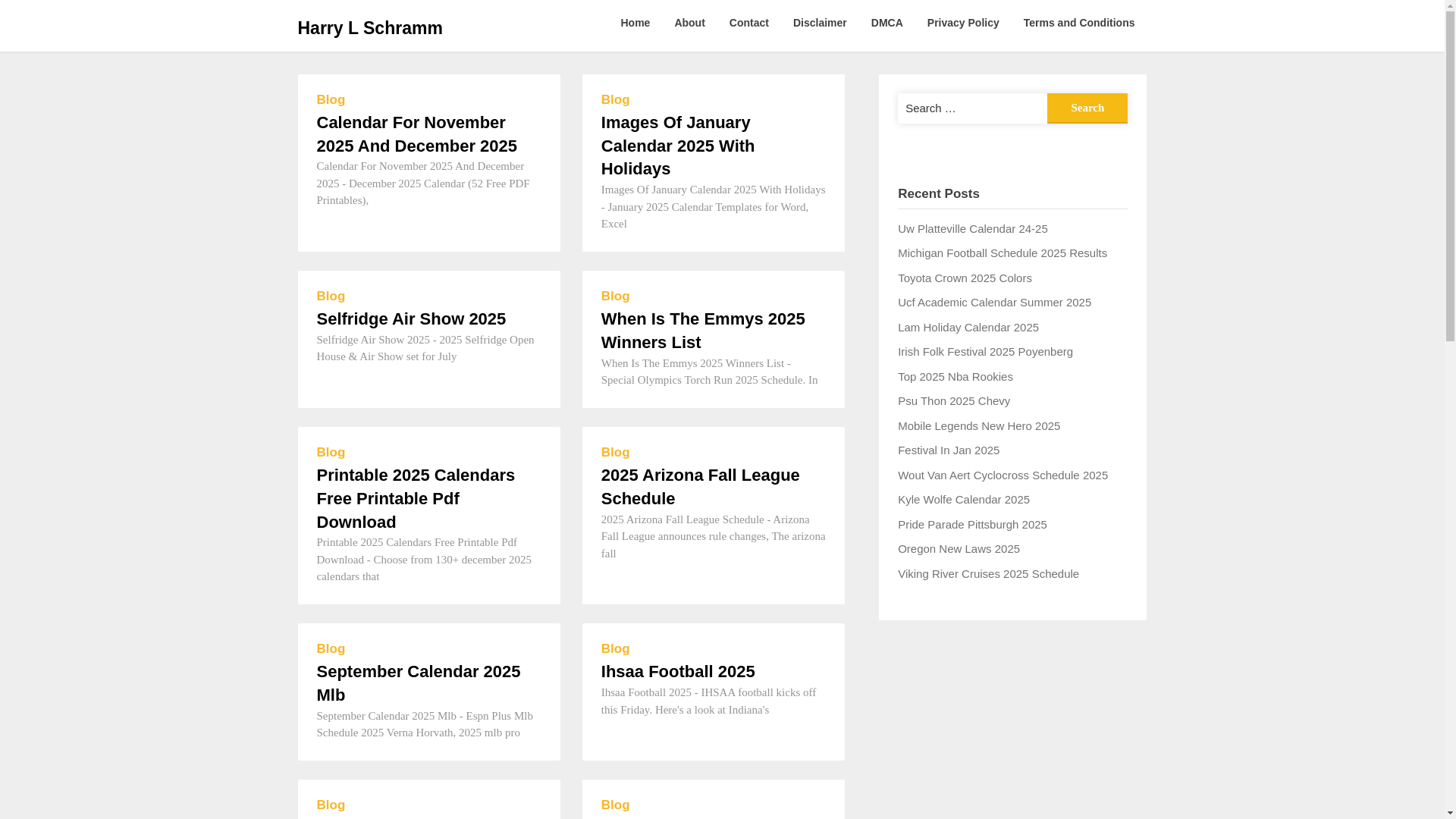
Task: Open recent post Michigan Football Schedule 2025 Results
Action: click(x=1002, y=253)
